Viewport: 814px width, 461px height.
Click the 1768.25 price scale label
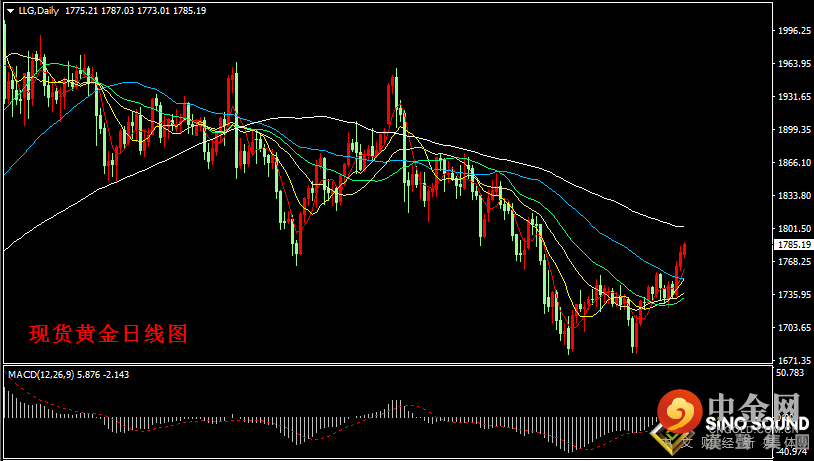click(794, 262)
